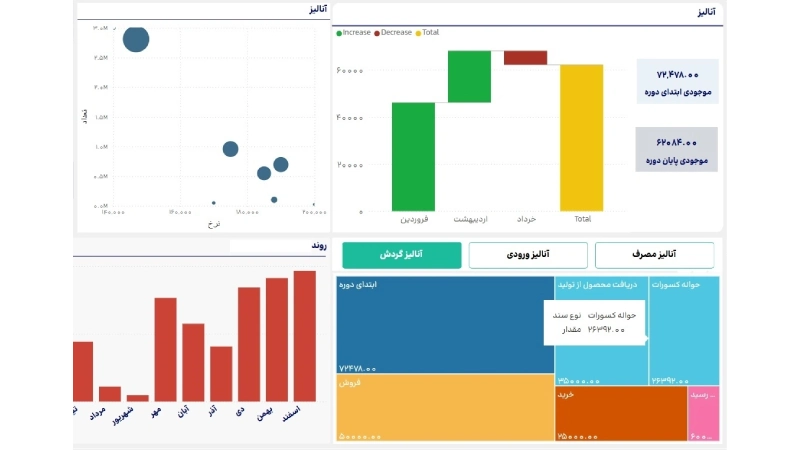This screenshot has height=450, width=800.
Task: Click the pink رسید treemap tile
Action: [x=703, y=413]
